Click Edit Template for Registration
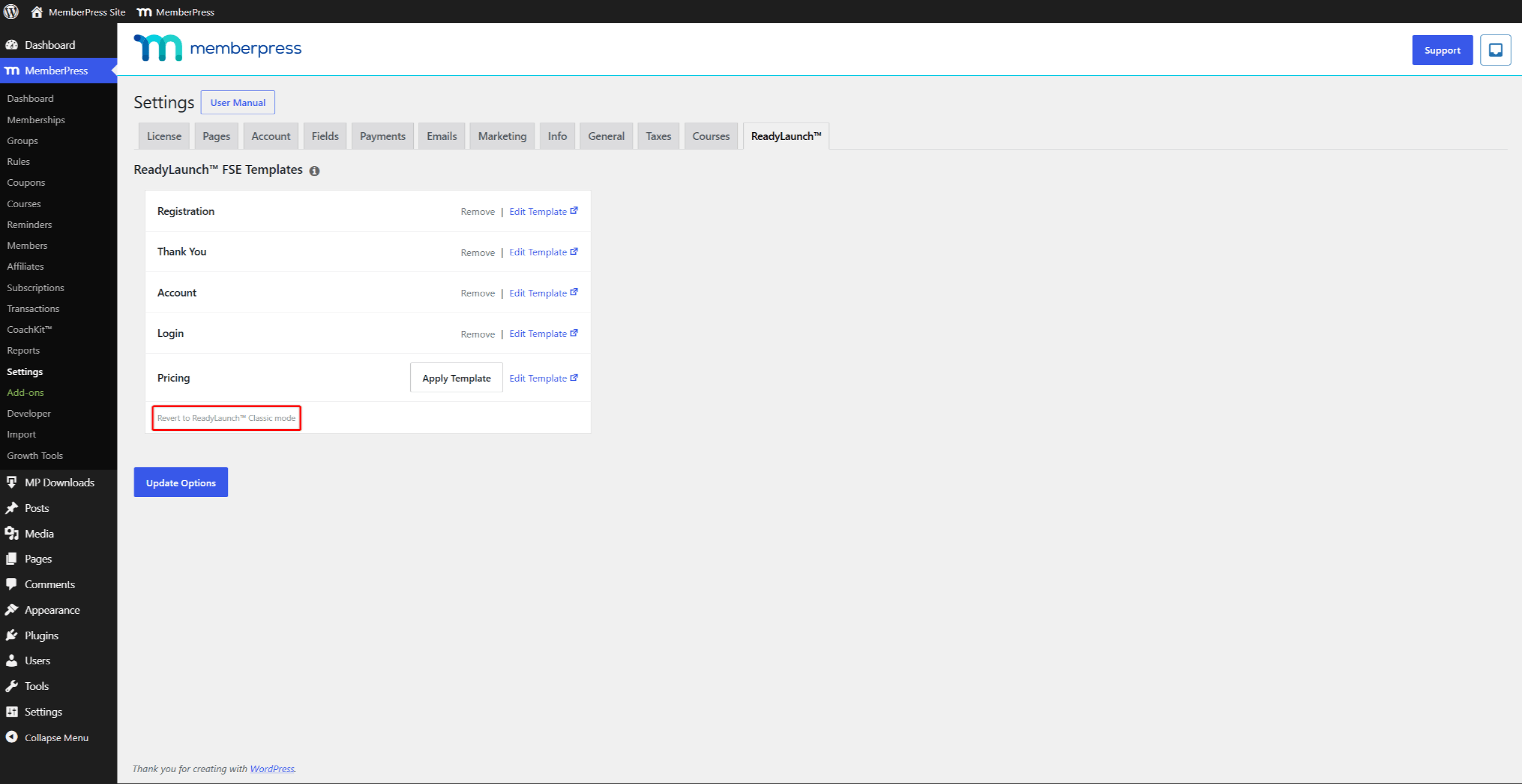Image resolution: width=1522 pixels, height=784 pixels. 543,211
